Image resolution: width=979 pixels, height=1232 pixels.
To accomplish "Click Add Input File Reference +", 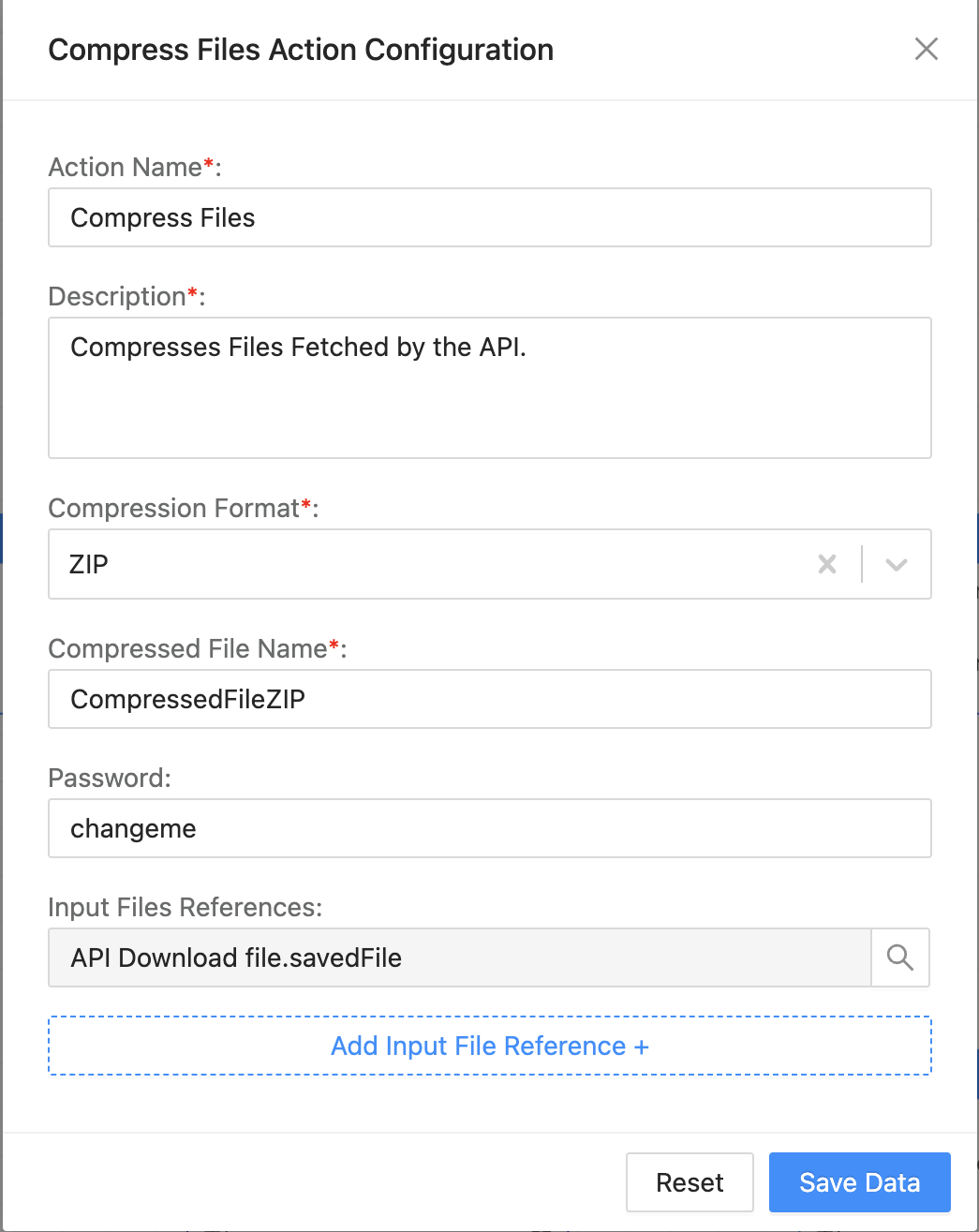I will coord(489,1046).
